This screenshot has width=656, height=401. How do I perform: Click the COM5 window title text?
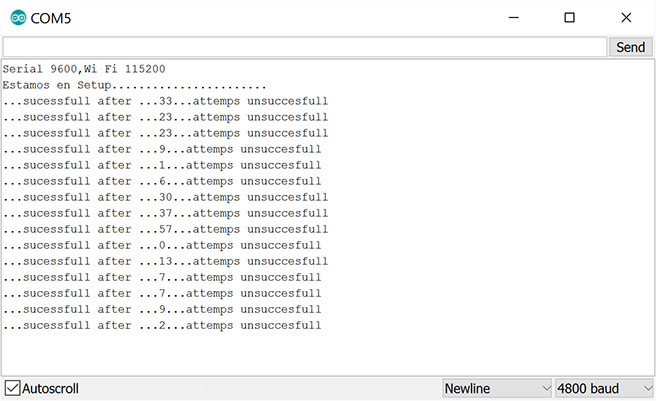(x=51, y=18)
